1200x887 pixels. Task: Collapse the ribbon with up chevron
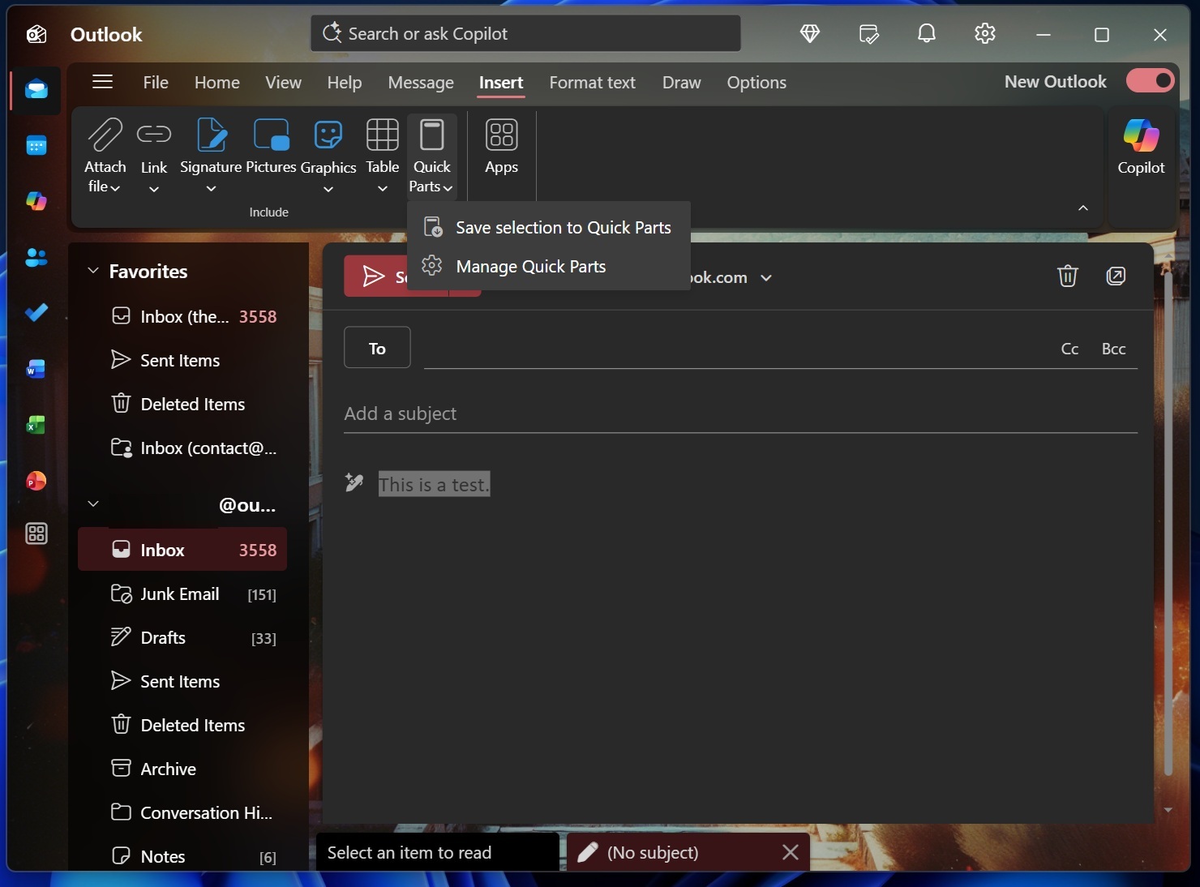(x=1083, y=208)
